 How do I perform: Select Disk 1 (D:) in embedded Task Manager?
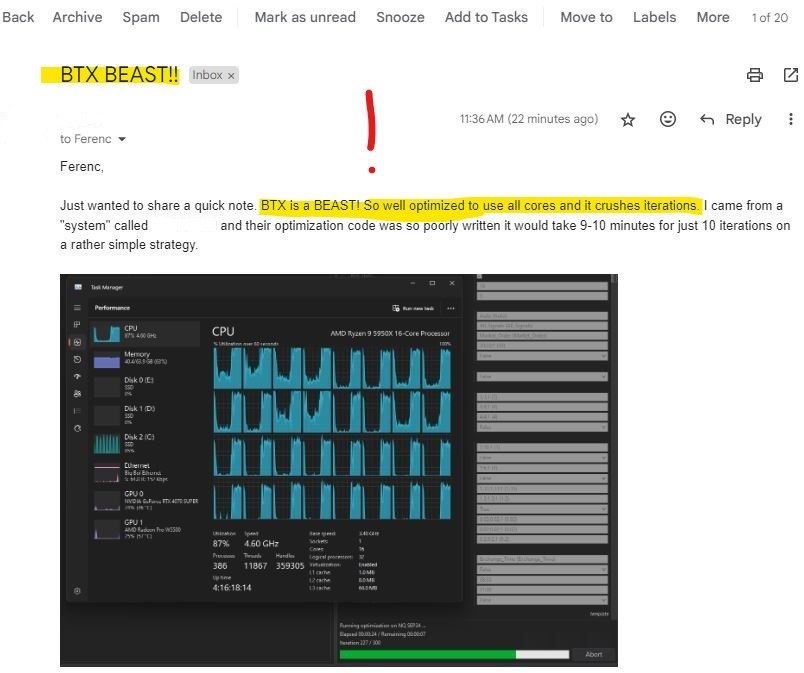pos(145,415)
